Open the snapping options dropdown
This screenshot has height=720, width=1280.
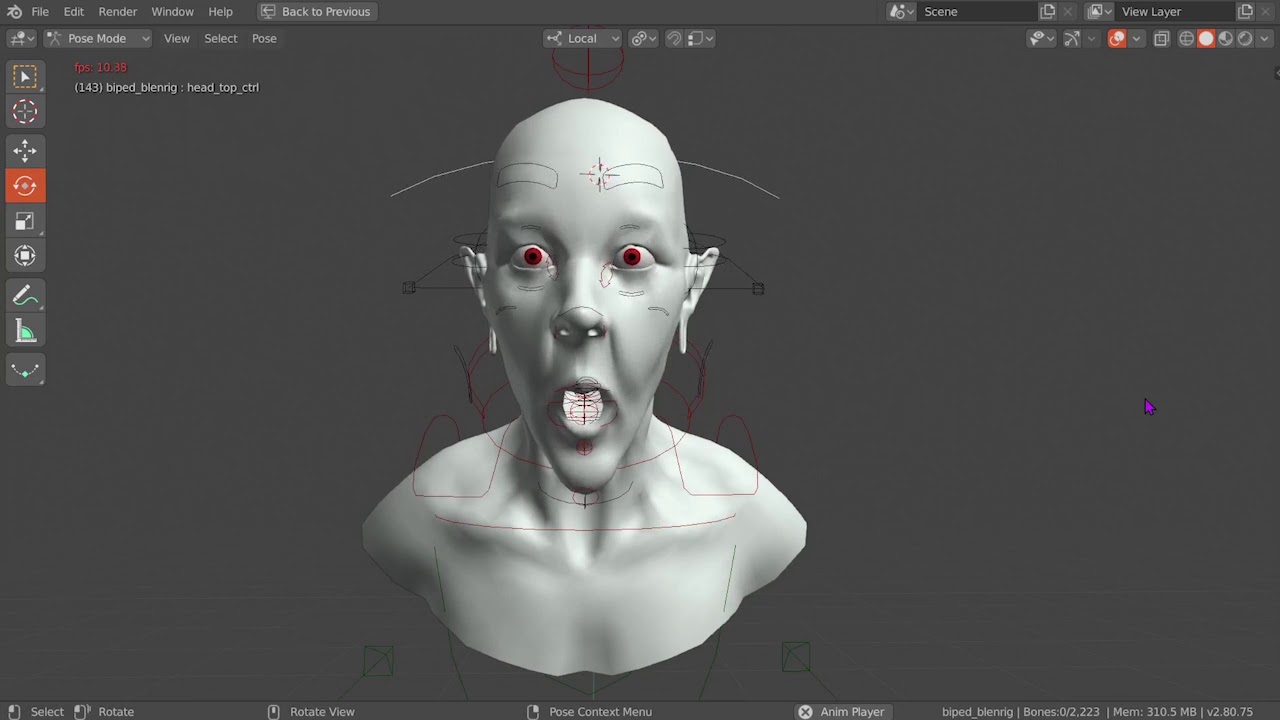pos(700,38)
